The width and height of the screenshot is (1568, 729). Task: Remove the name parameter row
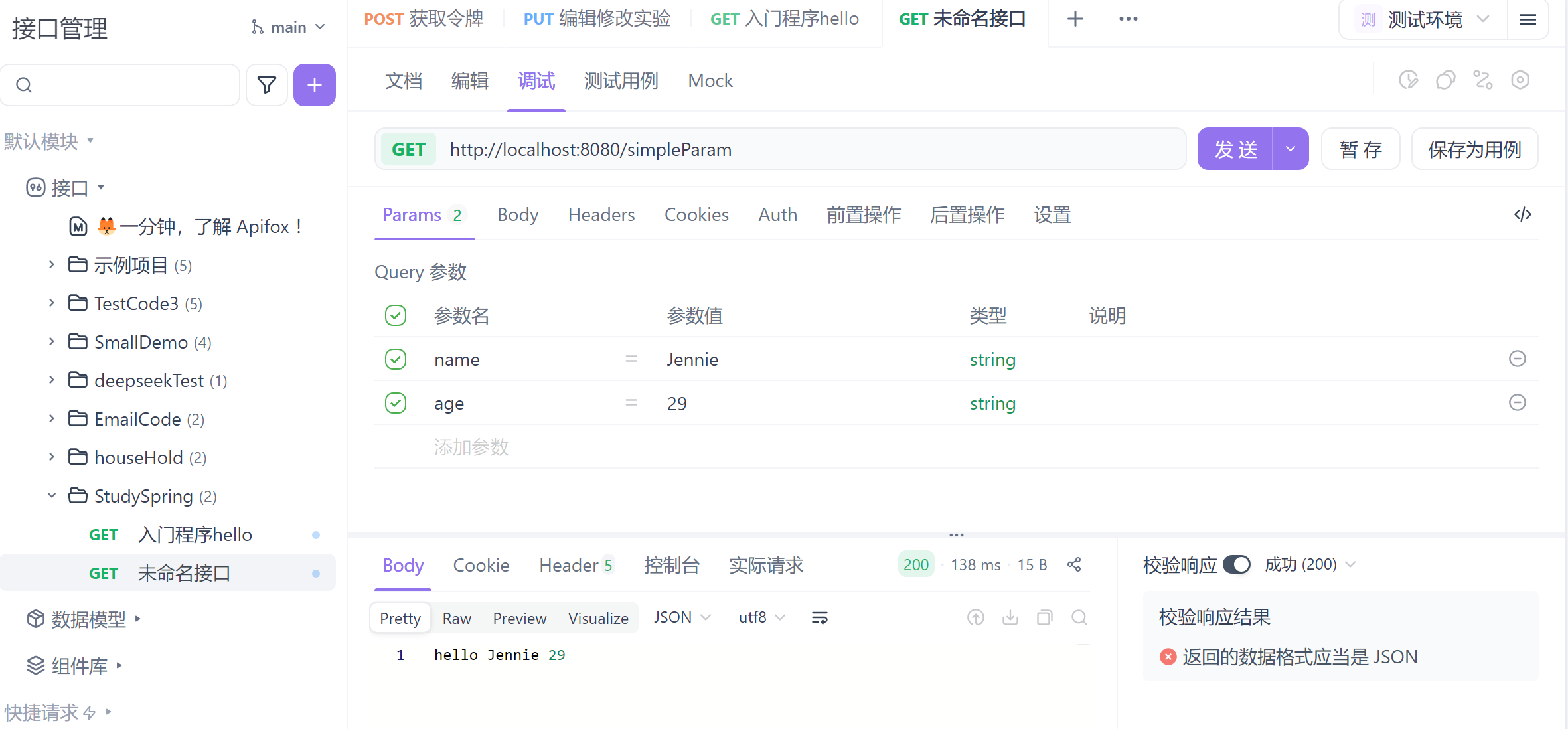[x=1517, y=359]
